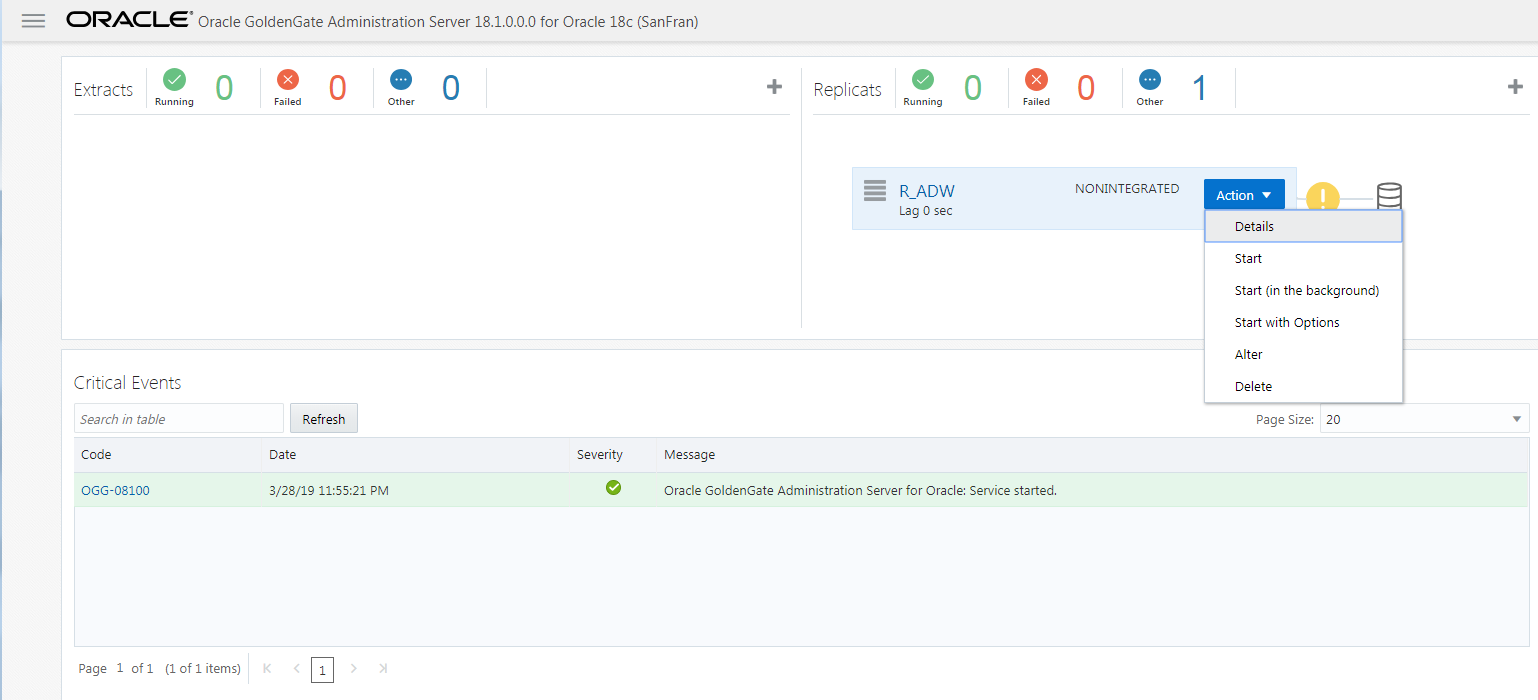This screenshot has width=1538, height=700.
Task: Click the database icon next to R_ADW
Action: [x=1389, y=195]
